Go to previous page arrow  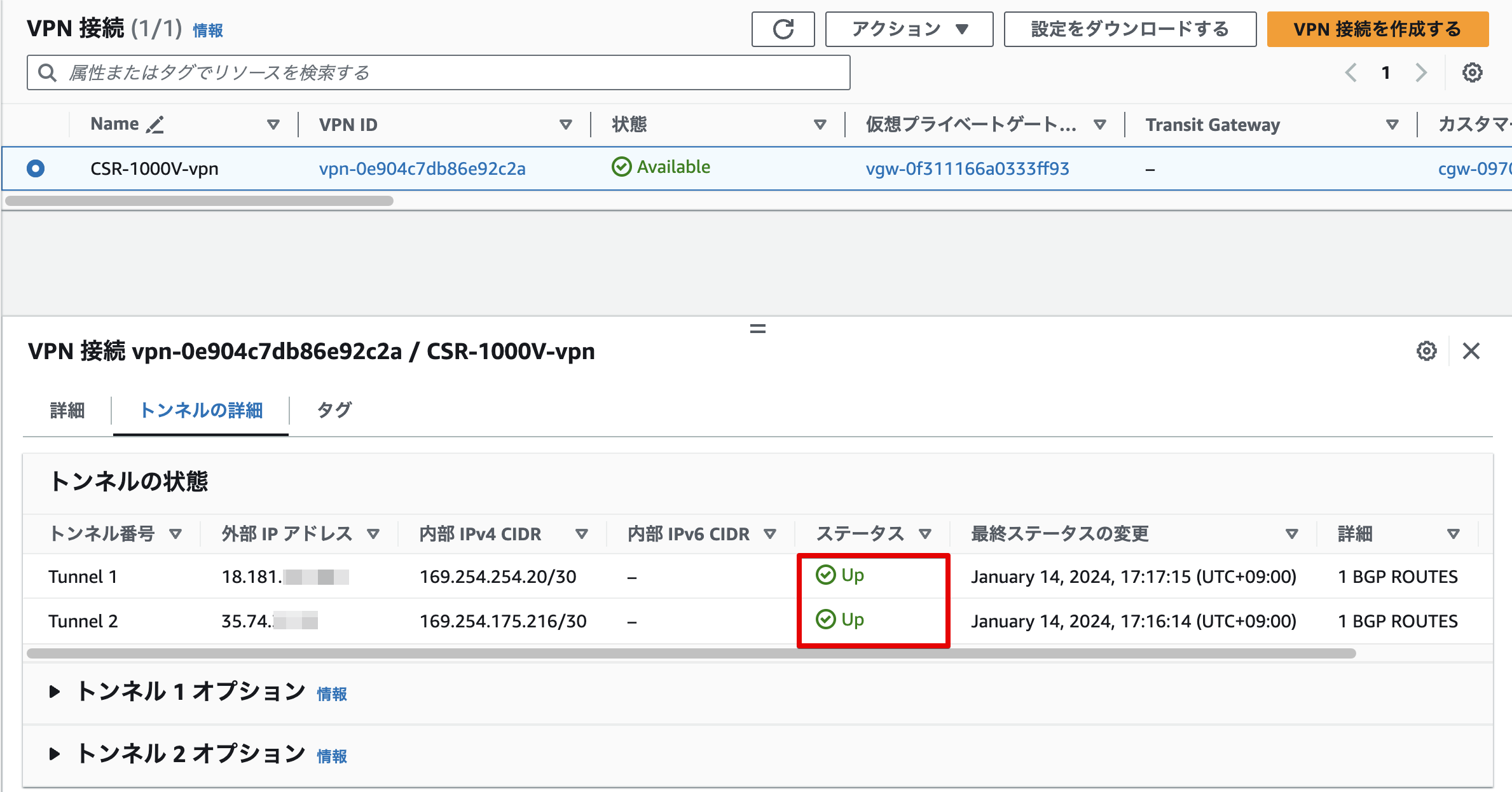1351,73
